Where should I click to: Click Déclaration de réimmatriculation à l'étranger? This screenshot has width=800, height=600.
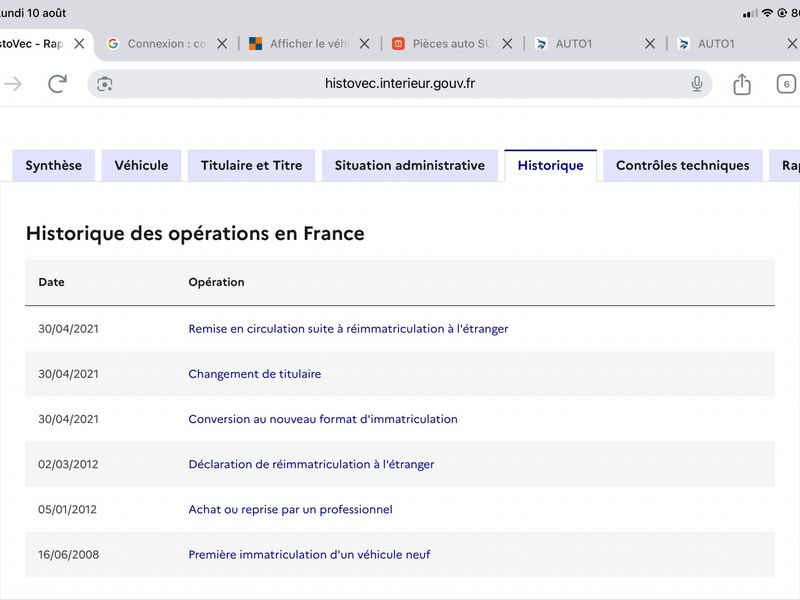point(311,464)
